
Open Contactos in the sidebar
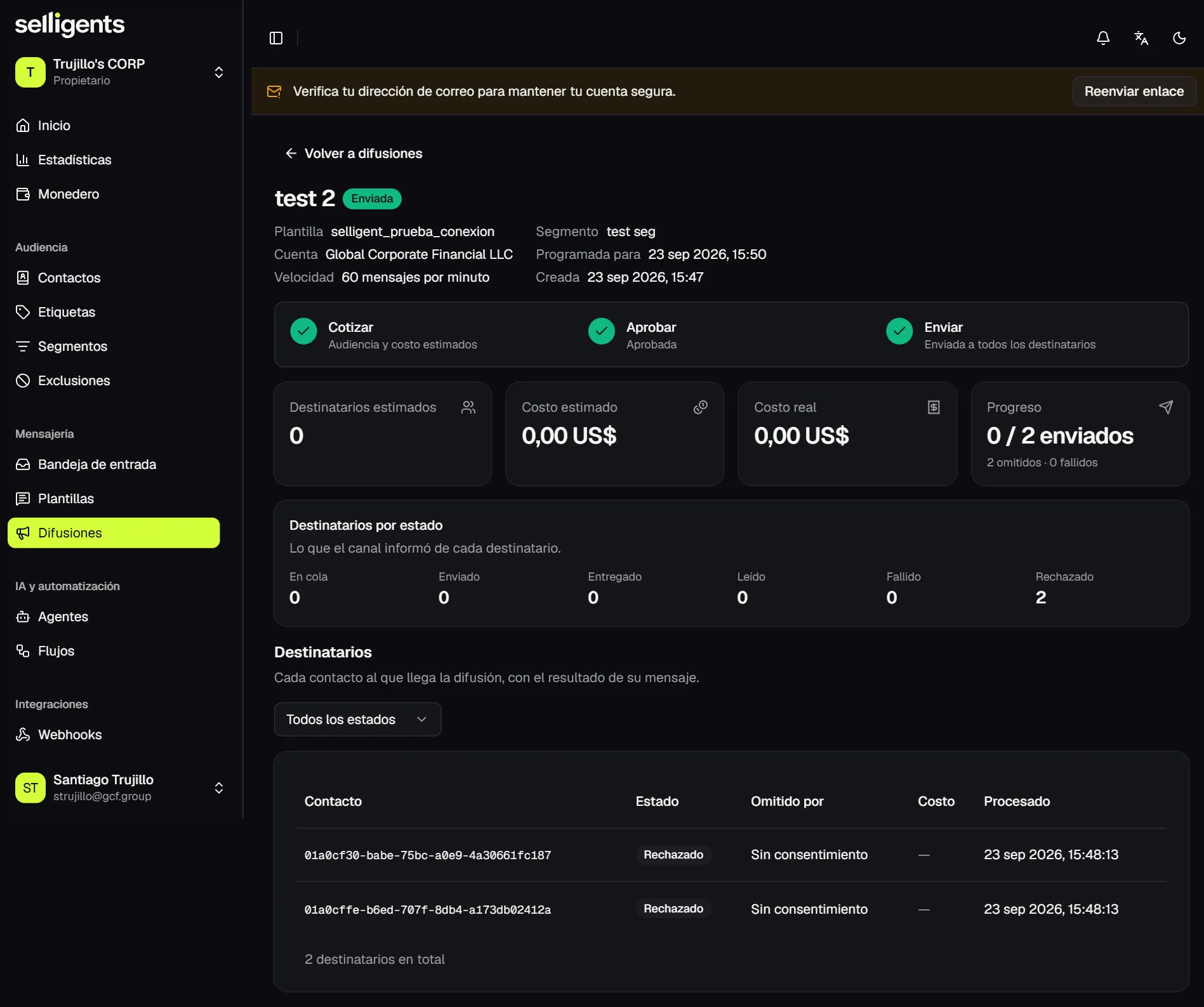(114, 278)
